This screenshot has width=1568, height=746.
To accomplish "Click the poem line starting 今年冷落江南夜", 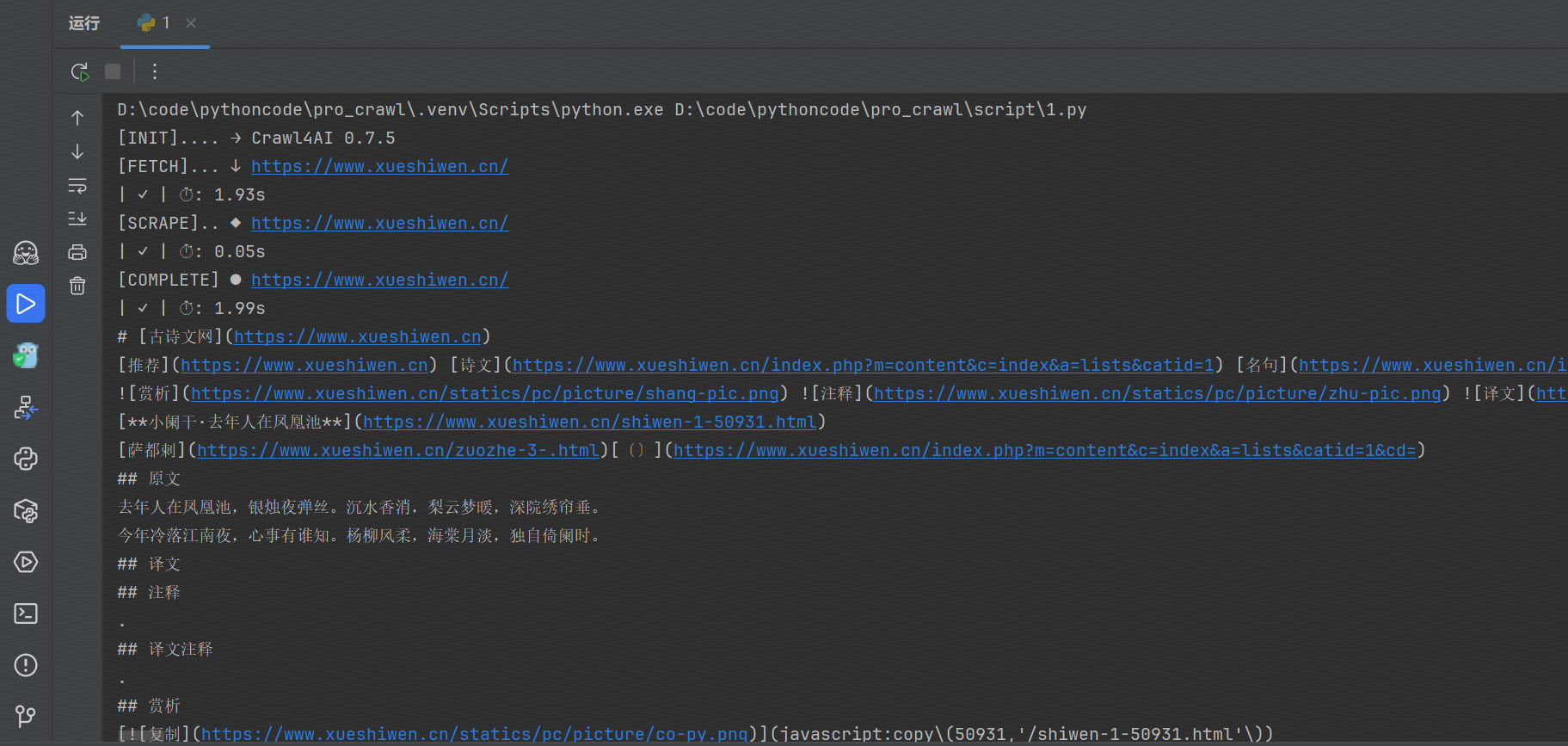I will pos(361,535).
